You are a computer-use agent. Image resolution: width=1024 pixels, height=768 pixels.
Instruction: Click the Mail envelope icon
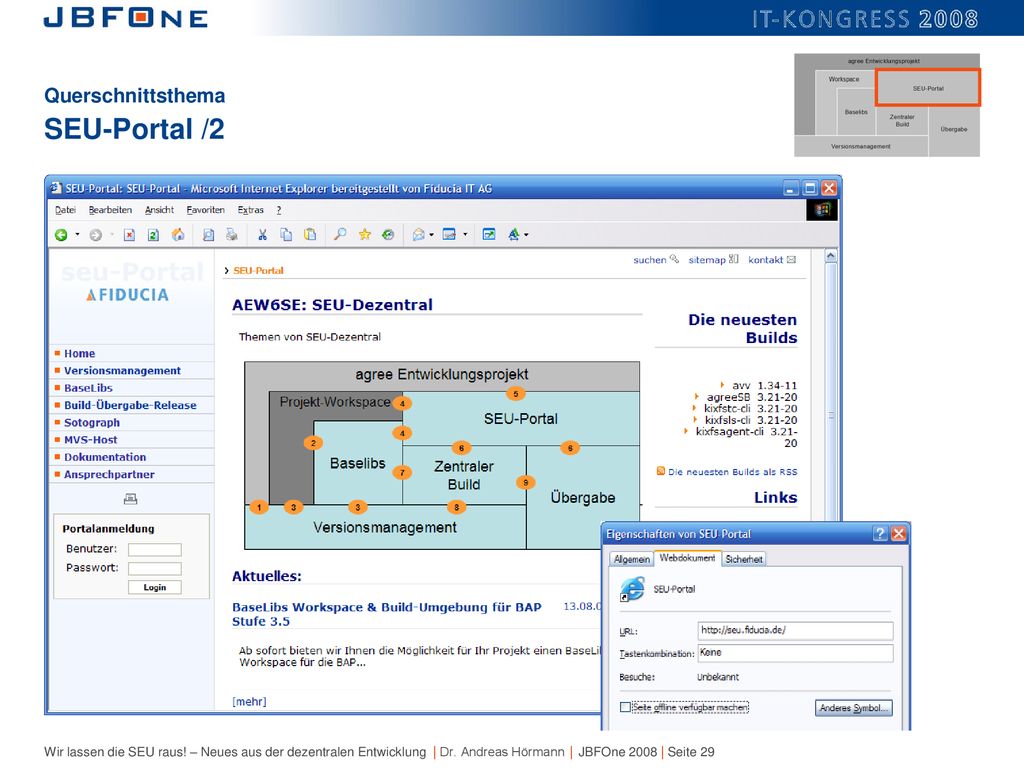[x=419, y=234]
